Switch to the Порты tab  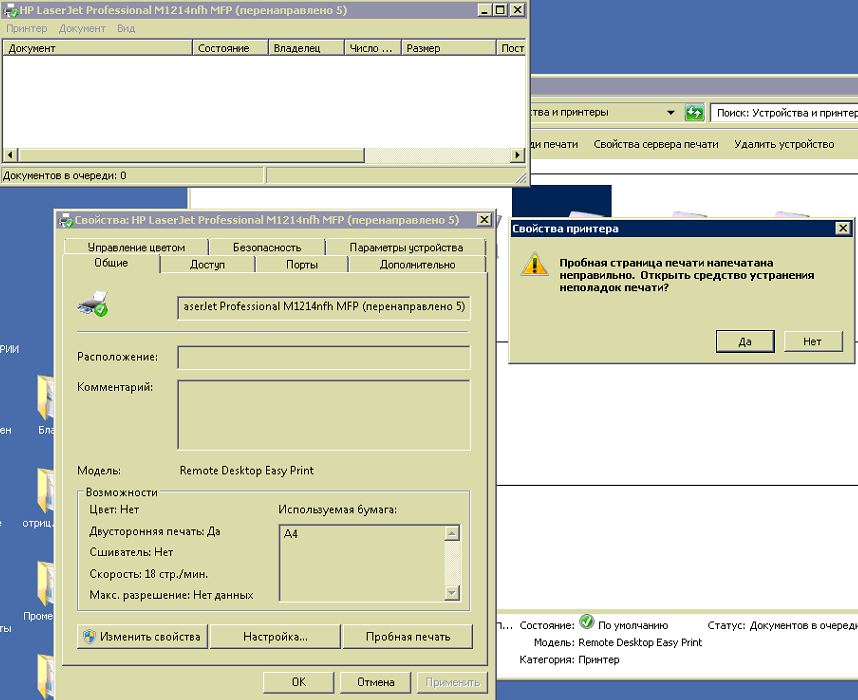click(x=302, y=264)
